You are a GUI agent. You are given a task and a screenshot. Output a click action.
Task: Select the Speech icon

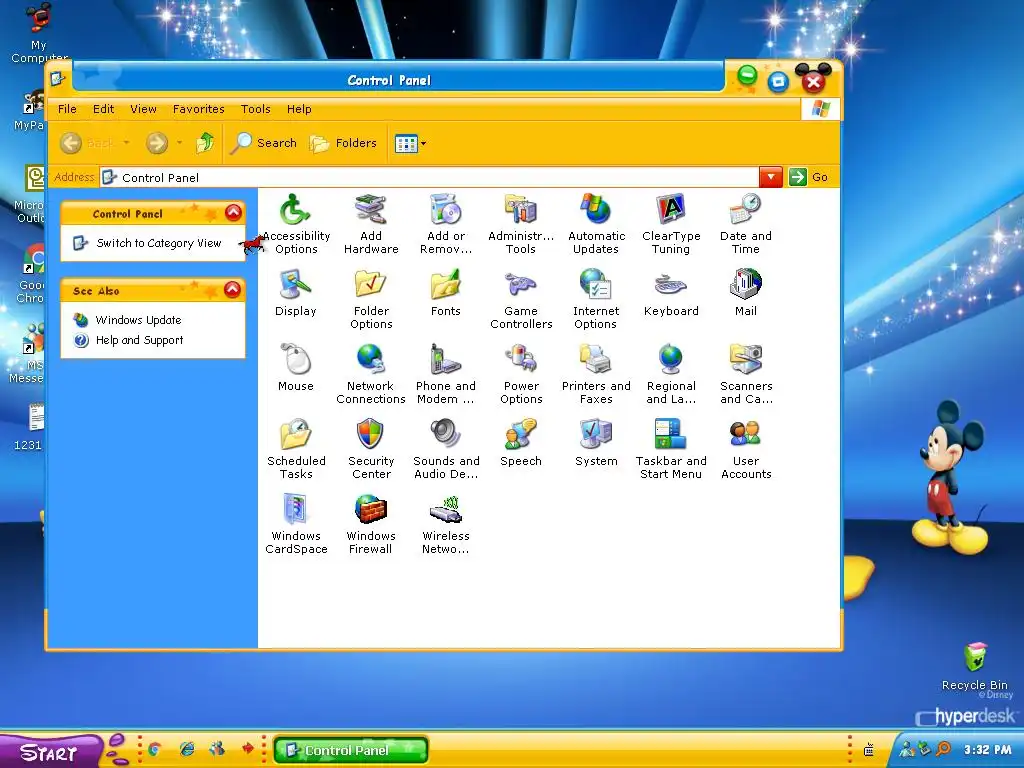pos(520,443)
